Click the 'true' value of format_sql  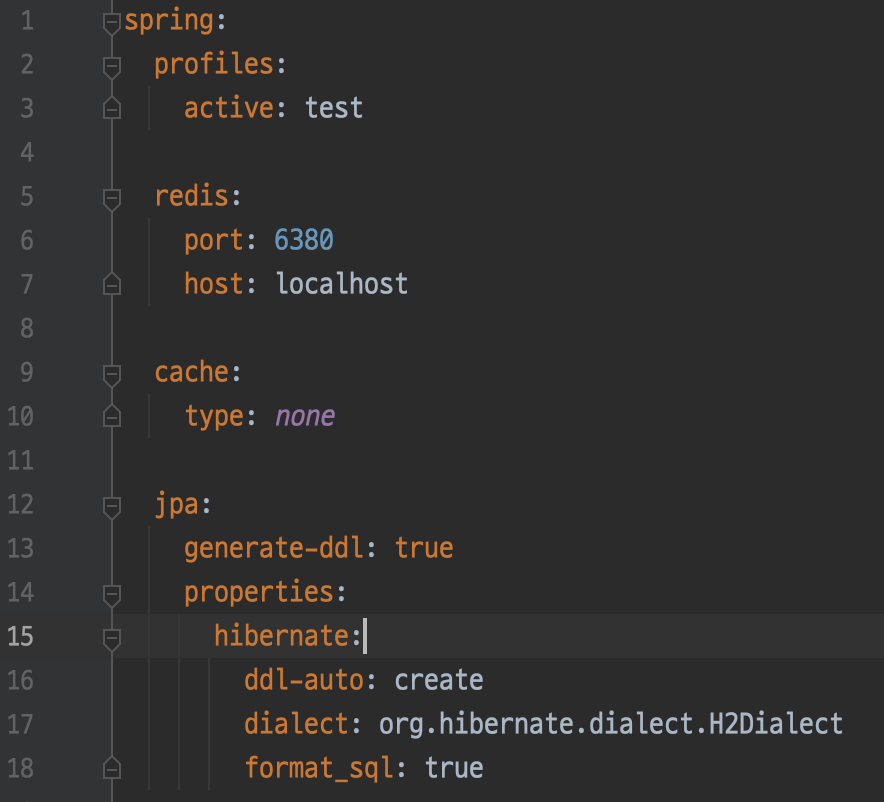pyautogui.click(x=454, y=768)
